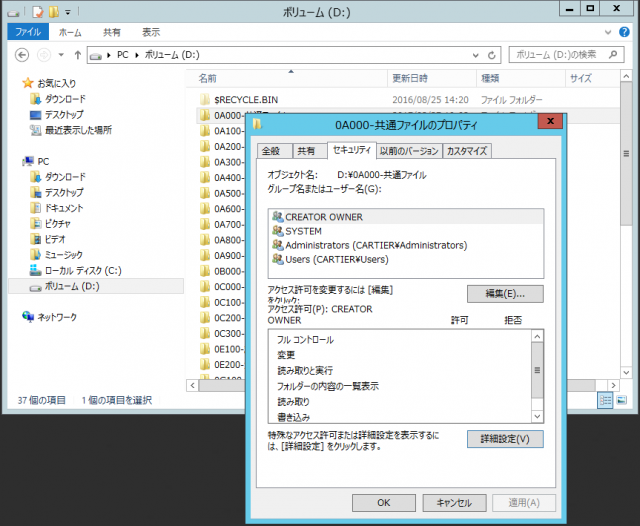Select the $RECYCLE.BIN folder icon

(x=204, y=100)
